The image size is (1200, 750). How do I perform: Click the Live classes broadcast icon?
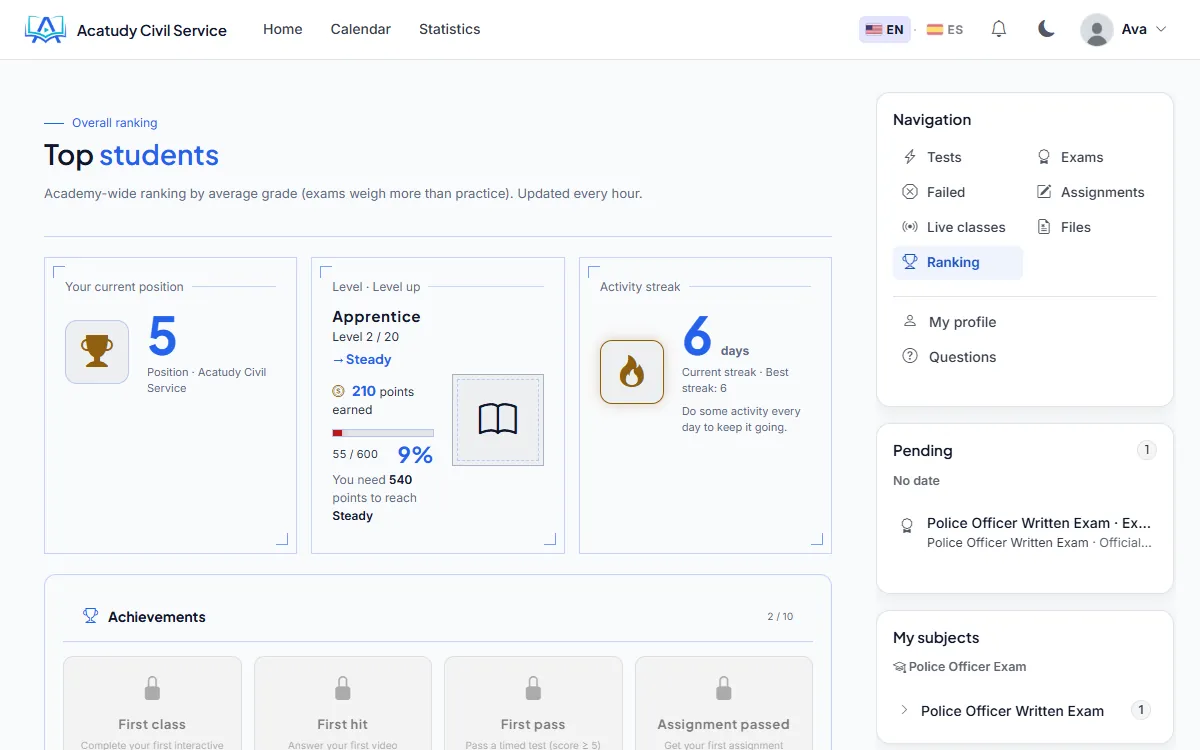(910, 227)
